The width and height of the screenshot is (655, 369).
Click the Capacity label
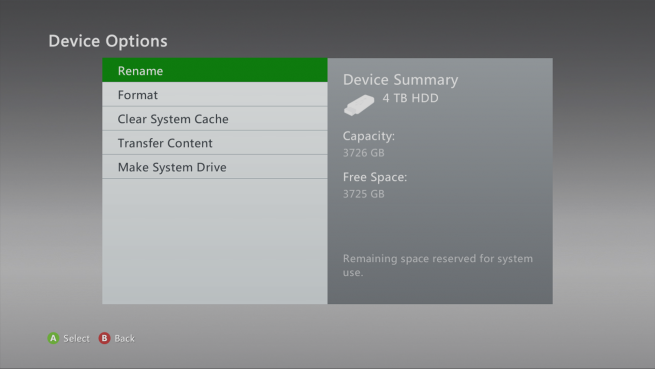(368, 136)
